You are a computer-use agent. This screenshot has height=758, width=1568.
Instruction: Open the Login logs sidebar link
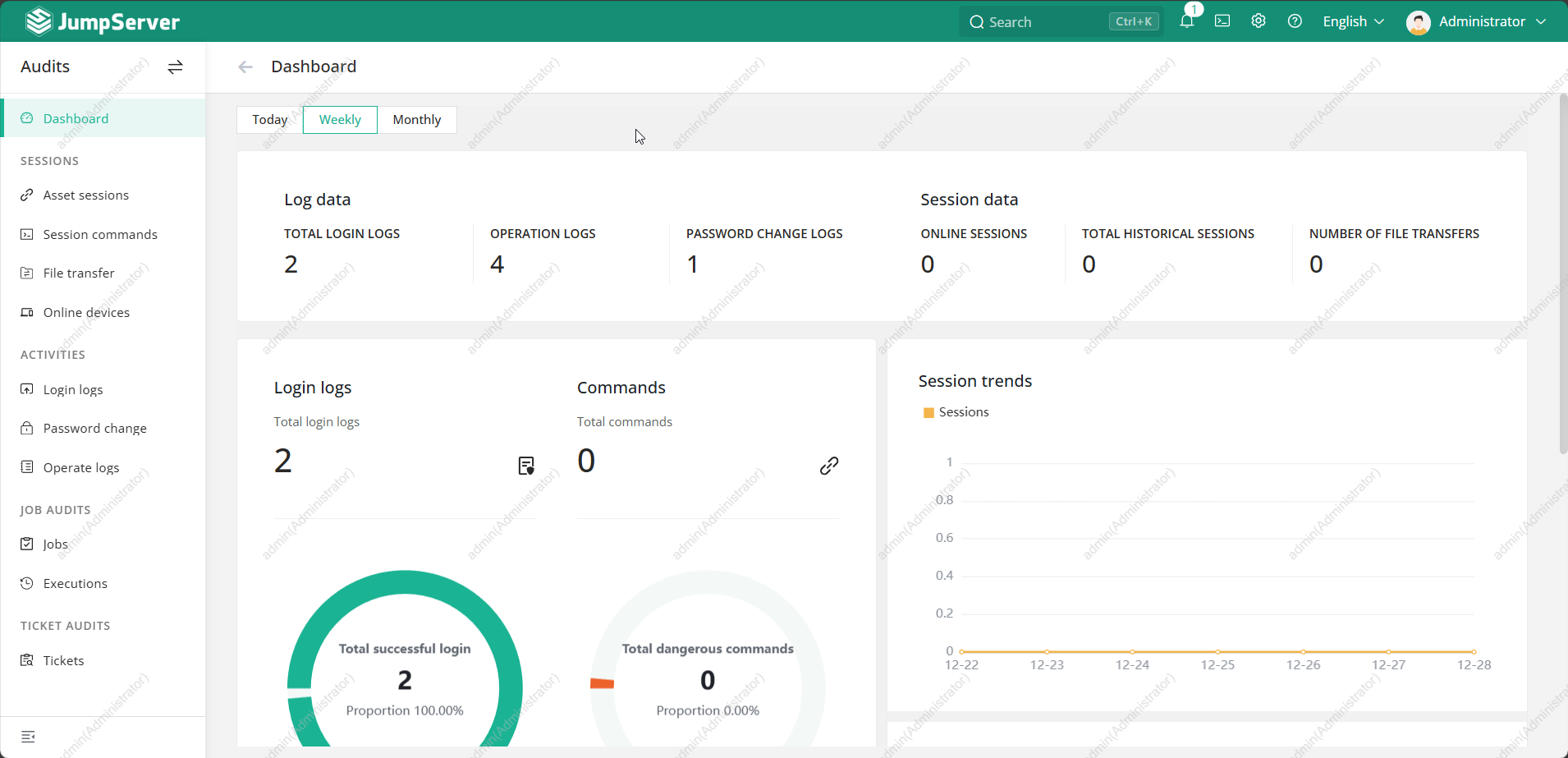[72, 390]
